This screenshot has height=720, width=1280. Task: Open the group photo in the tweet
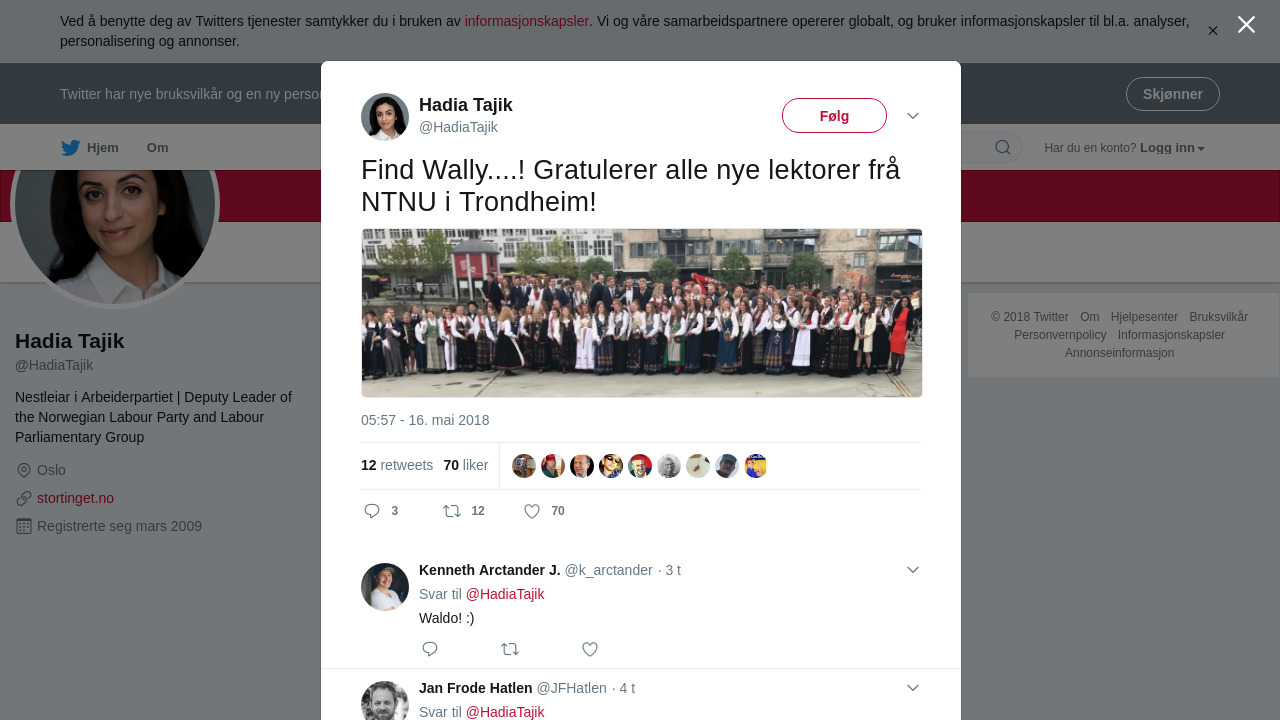click(x=642, y=313)
